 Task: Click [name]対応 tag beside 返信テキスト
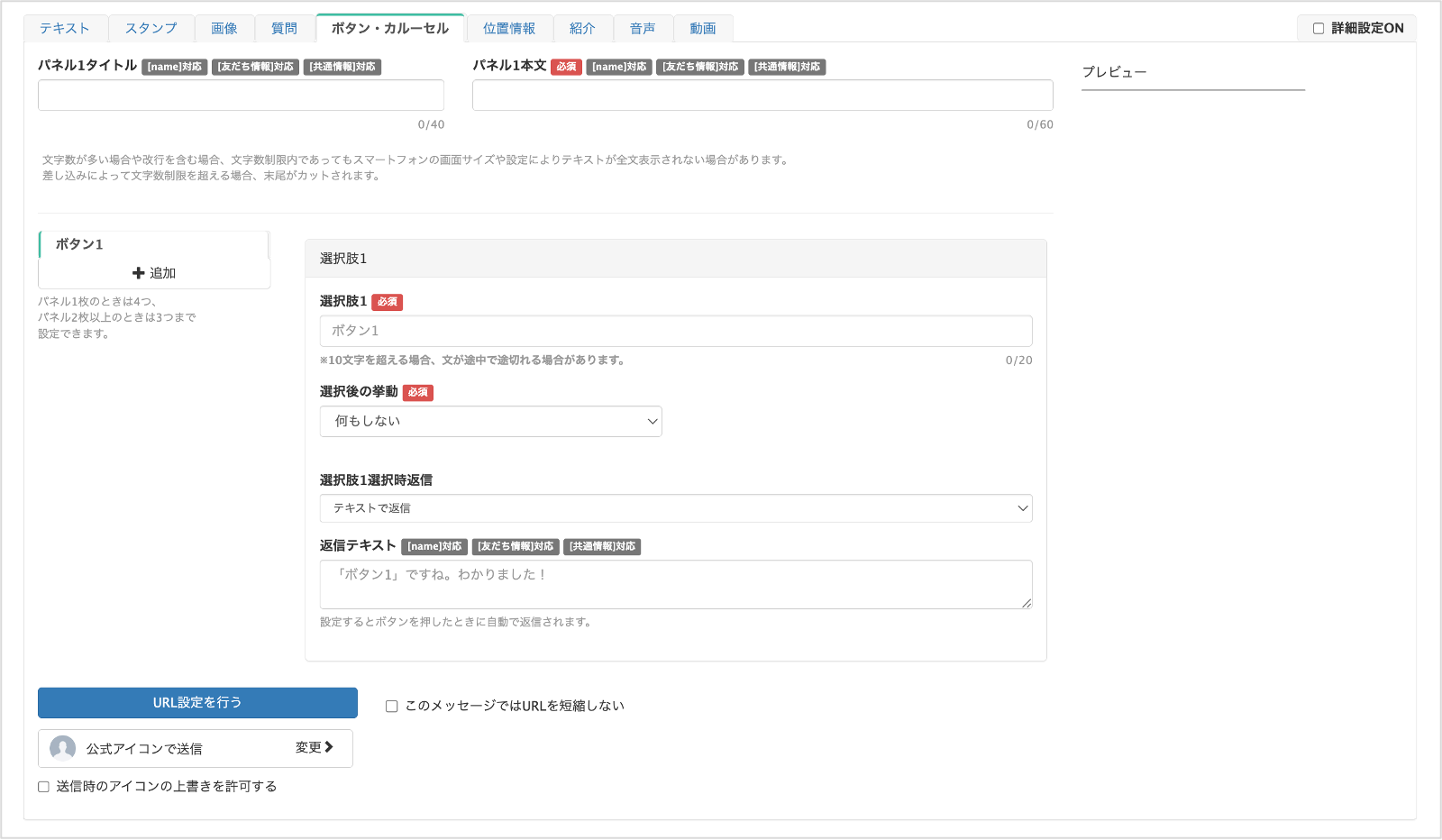point(434,546)
